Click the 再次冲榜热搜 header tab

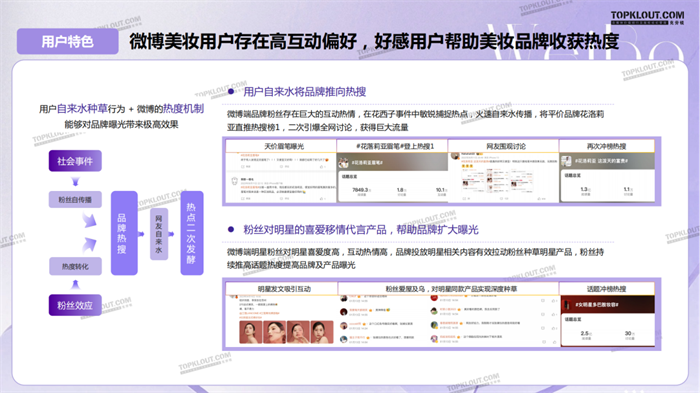coord(607,146)
